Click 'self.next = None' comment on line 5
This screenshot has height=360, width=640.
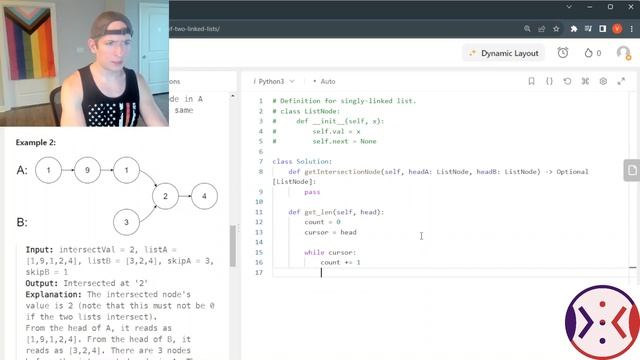click(x=344, y=141)
